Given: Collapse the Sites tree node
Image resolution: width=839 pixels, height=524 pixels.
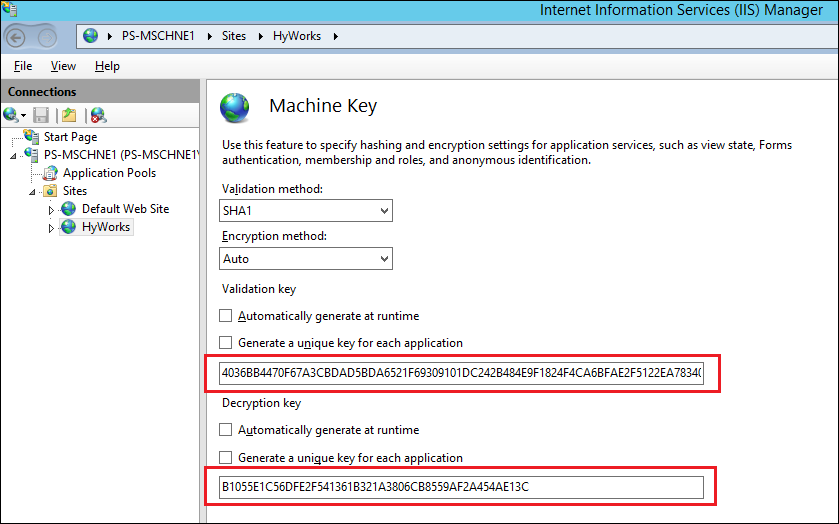Looking at the screenshot, I should [x=31, y=191].
